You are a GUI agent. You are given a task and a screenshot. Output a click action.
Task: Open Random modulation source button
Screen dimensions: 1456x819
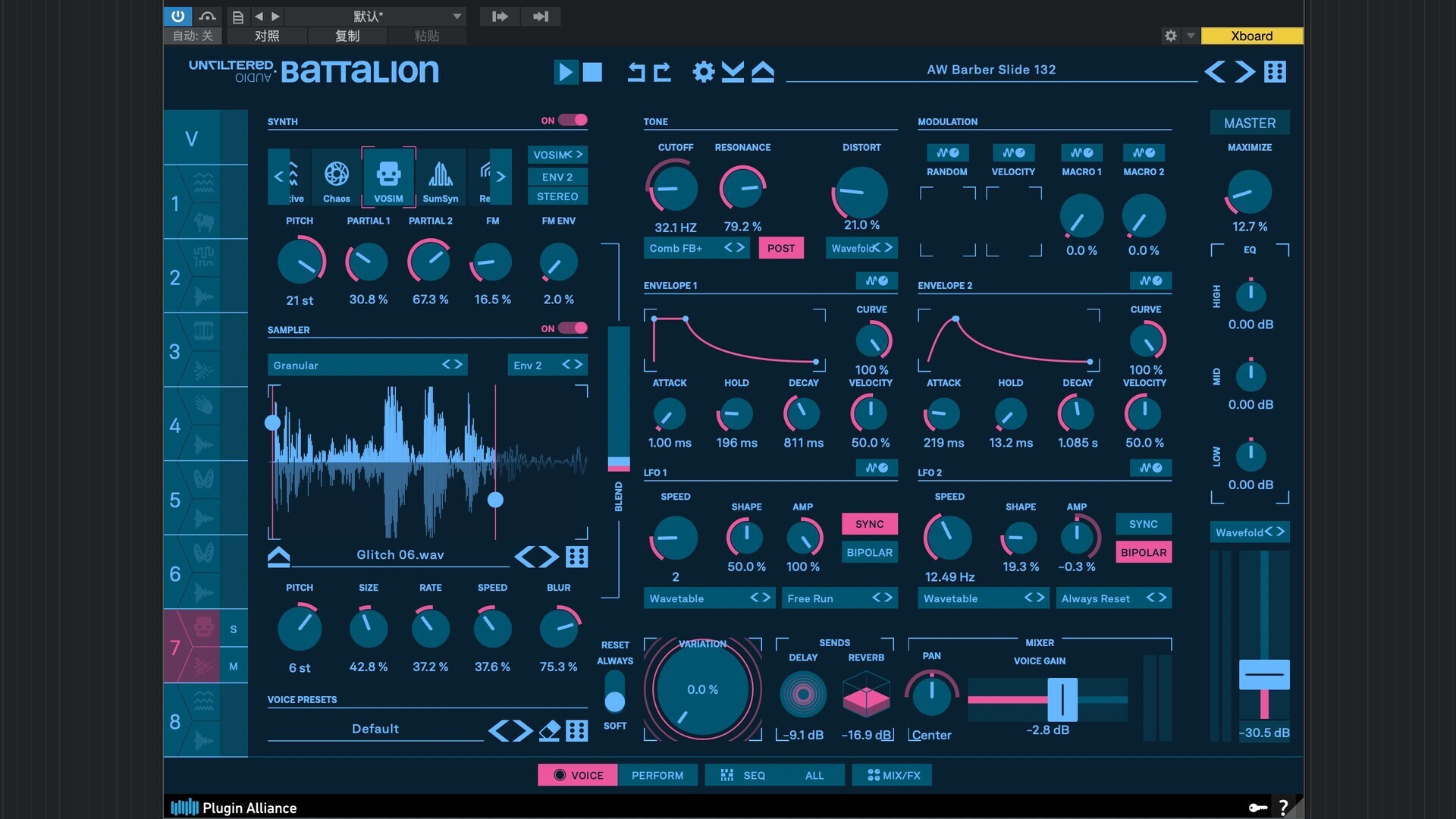click(x=947, y=152)
